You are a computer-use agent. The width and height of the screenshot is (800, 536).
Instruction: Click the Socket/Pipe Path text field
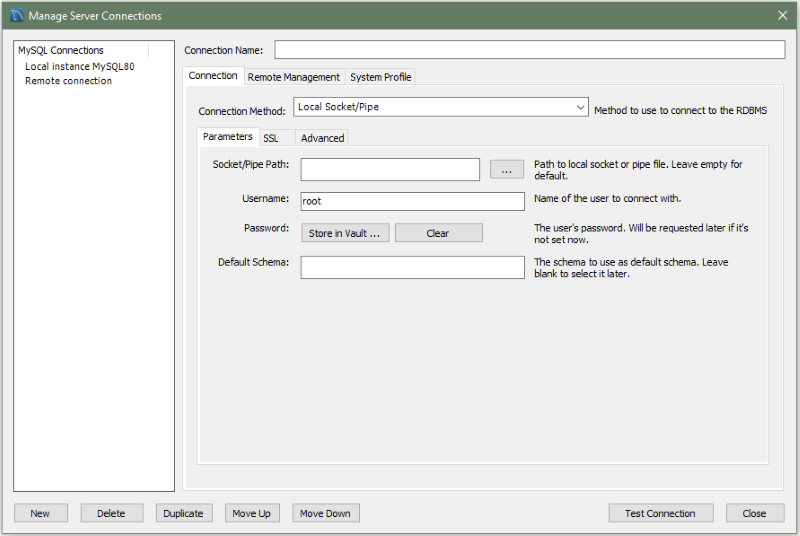[x=390, y=169]
